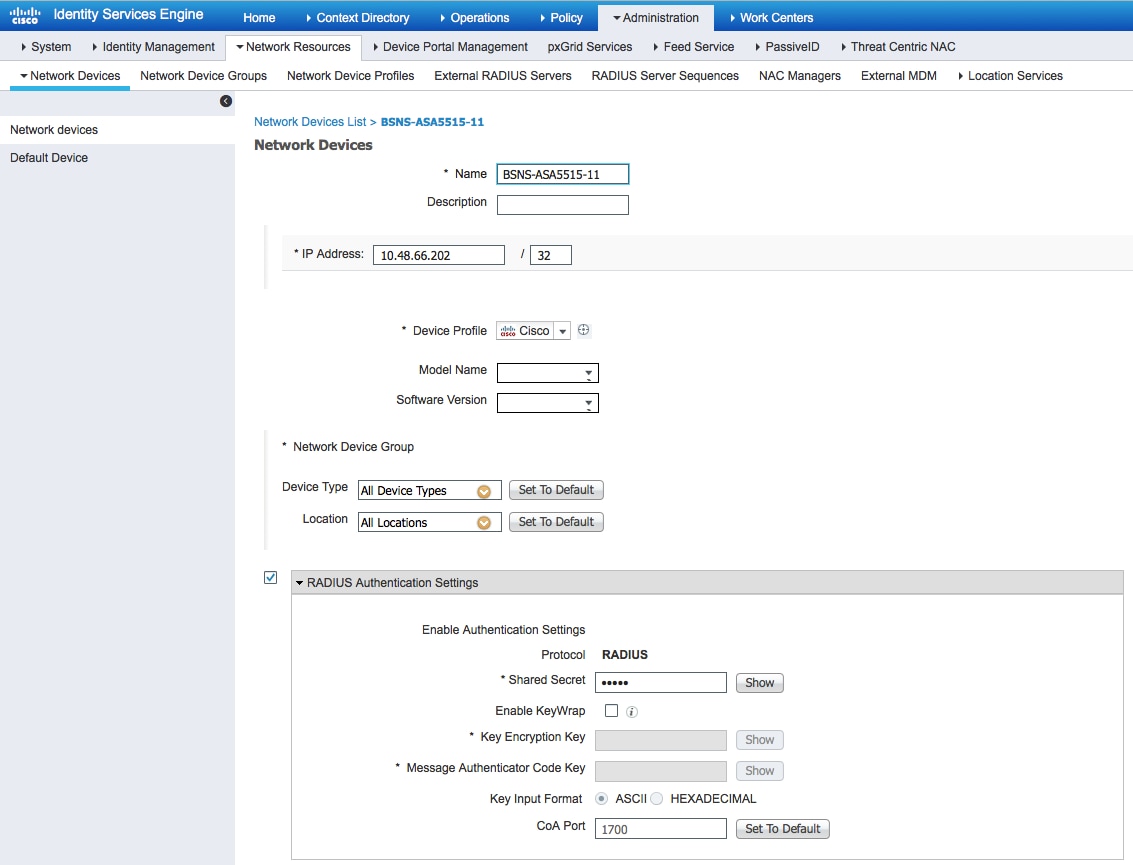Switch to Network Device Profiles tab
This screenshot has height=865, width=1133.
pyautogui.click(x=350, y=76)
